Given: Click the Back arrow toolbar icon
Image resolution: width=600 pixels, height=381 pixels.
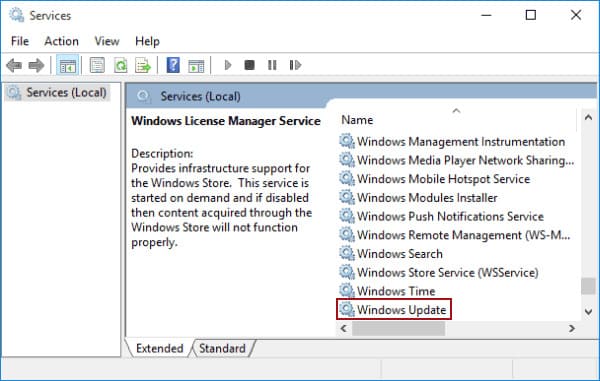Looking at the screenshot, I should [x=14, y=65].
